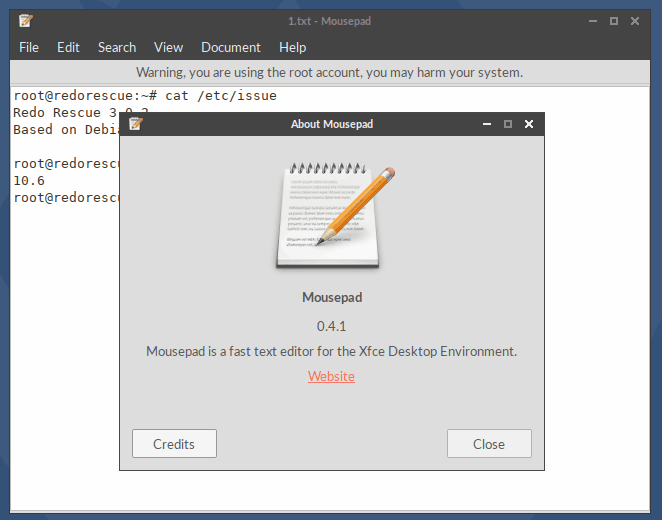
Task: Close About Mousepad via title bar X
Action: tap(529, 124)
